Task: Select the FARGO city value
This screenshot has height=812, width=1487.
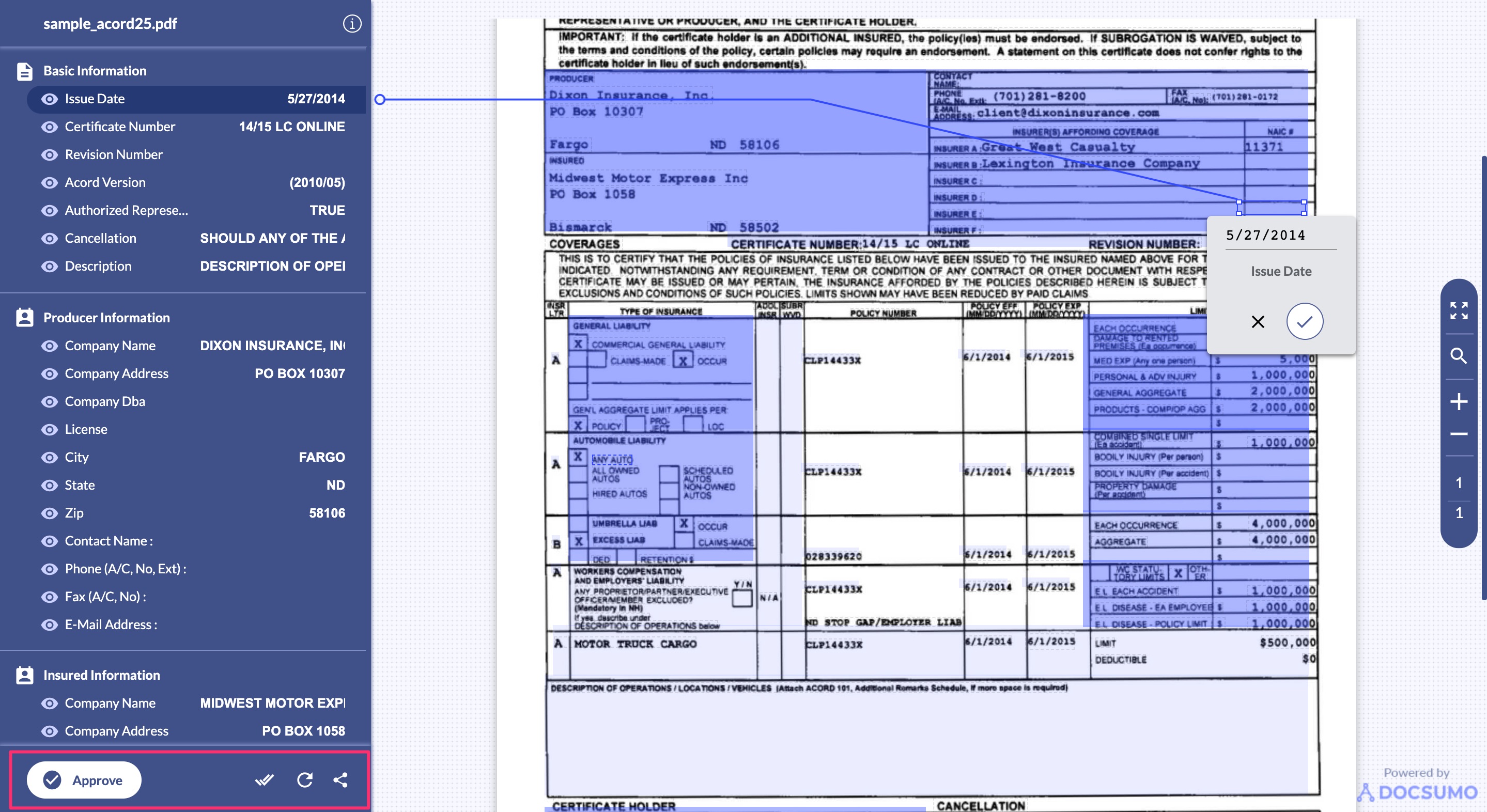Action: pyautogui.click(x=322, y=458)
